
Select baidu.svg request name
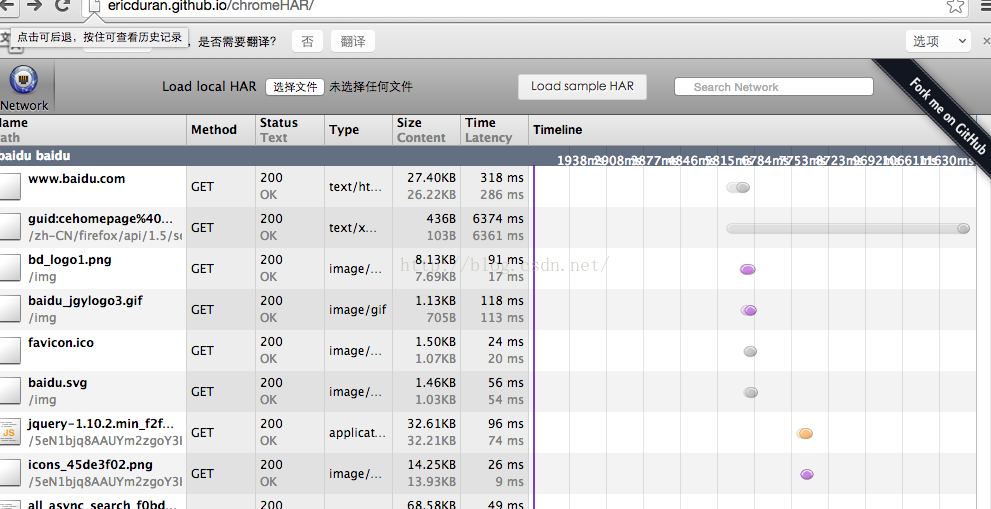tap(58, 383)
